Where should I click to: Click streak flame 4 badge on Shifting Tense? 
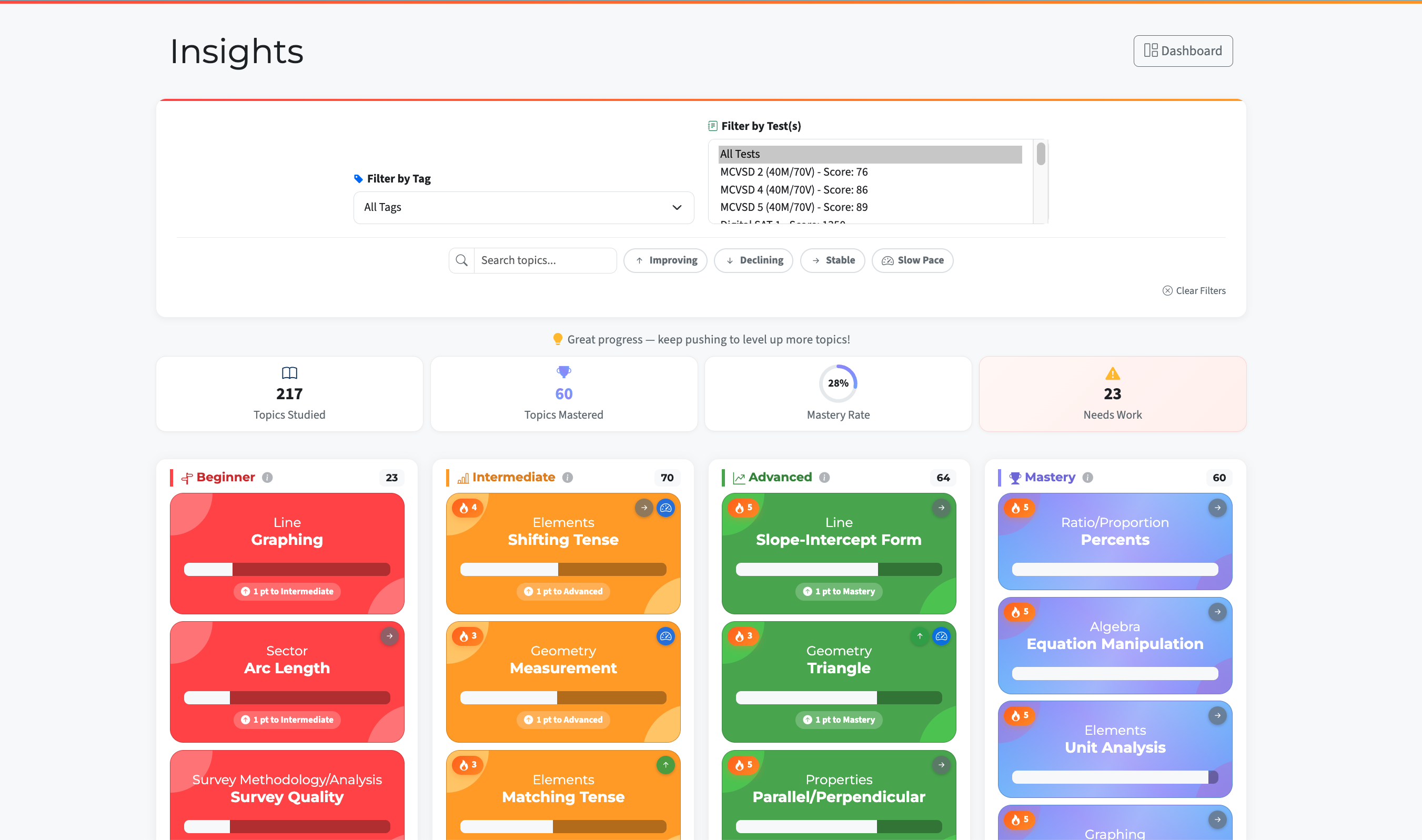pyautogui.click(x=468, y=508)
